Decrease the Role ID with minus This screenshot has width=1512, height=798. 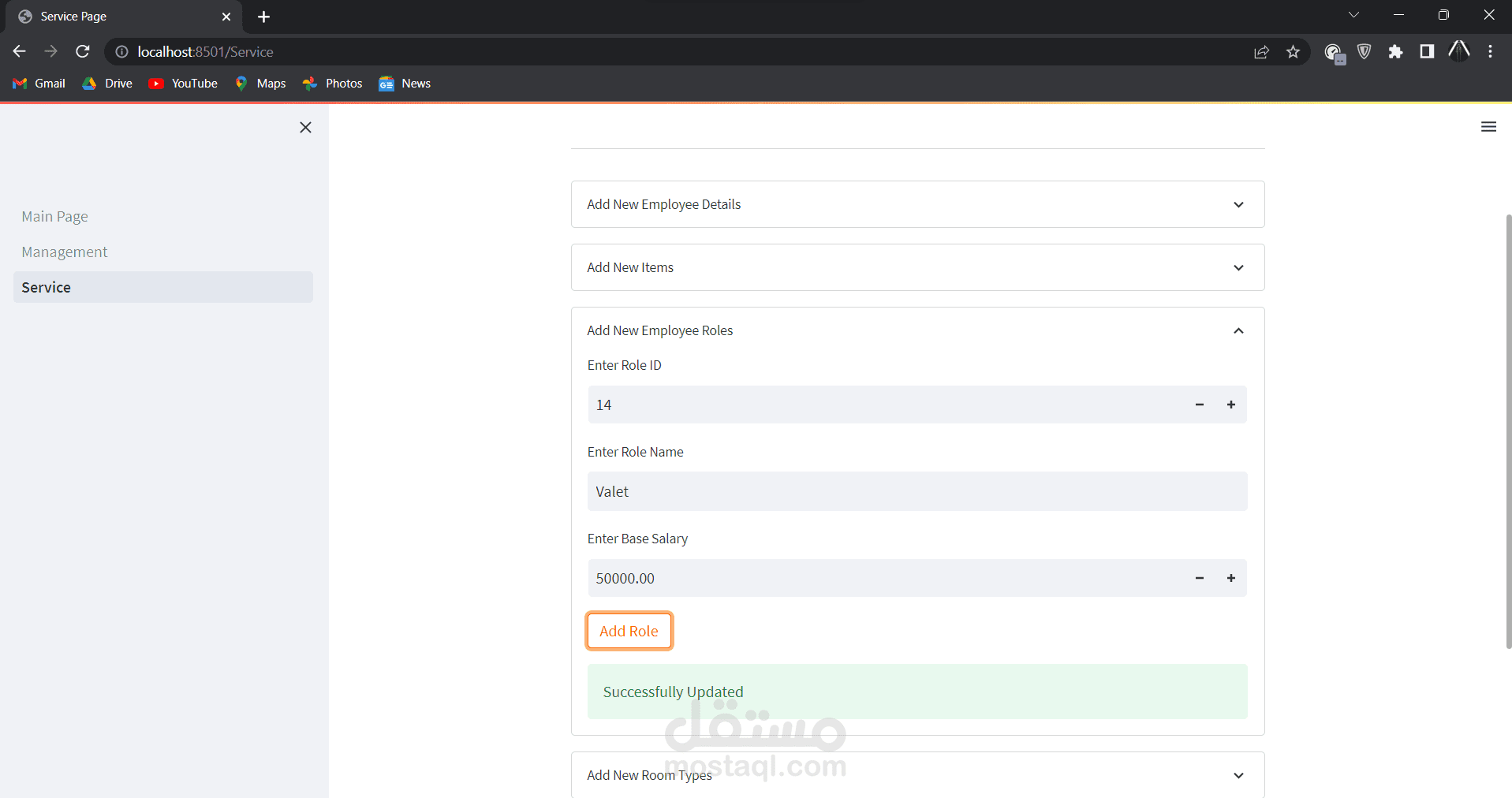(1199, 405)
